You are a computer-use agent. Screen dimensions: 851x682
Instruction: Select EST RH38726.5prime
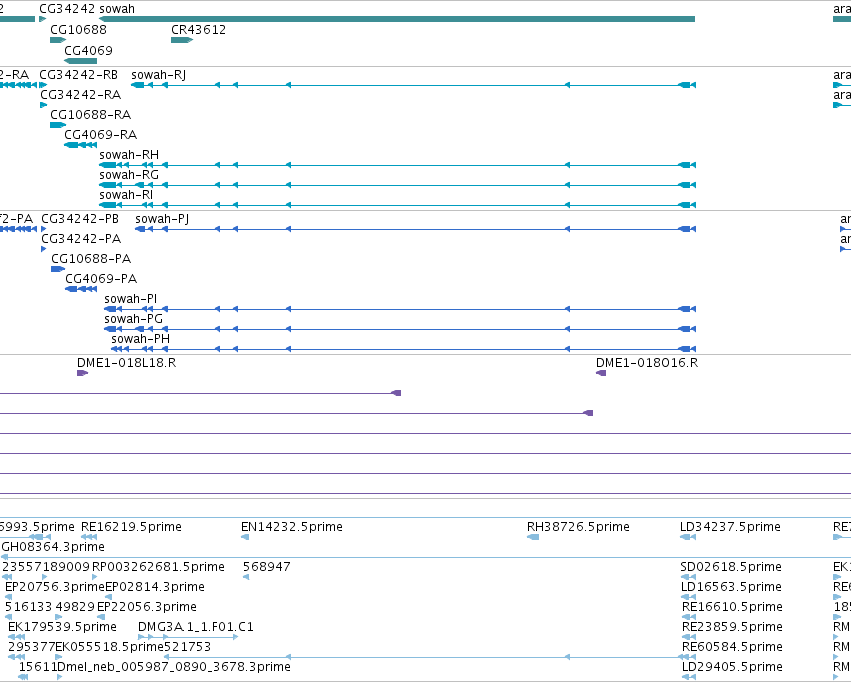tap(578, 527)
